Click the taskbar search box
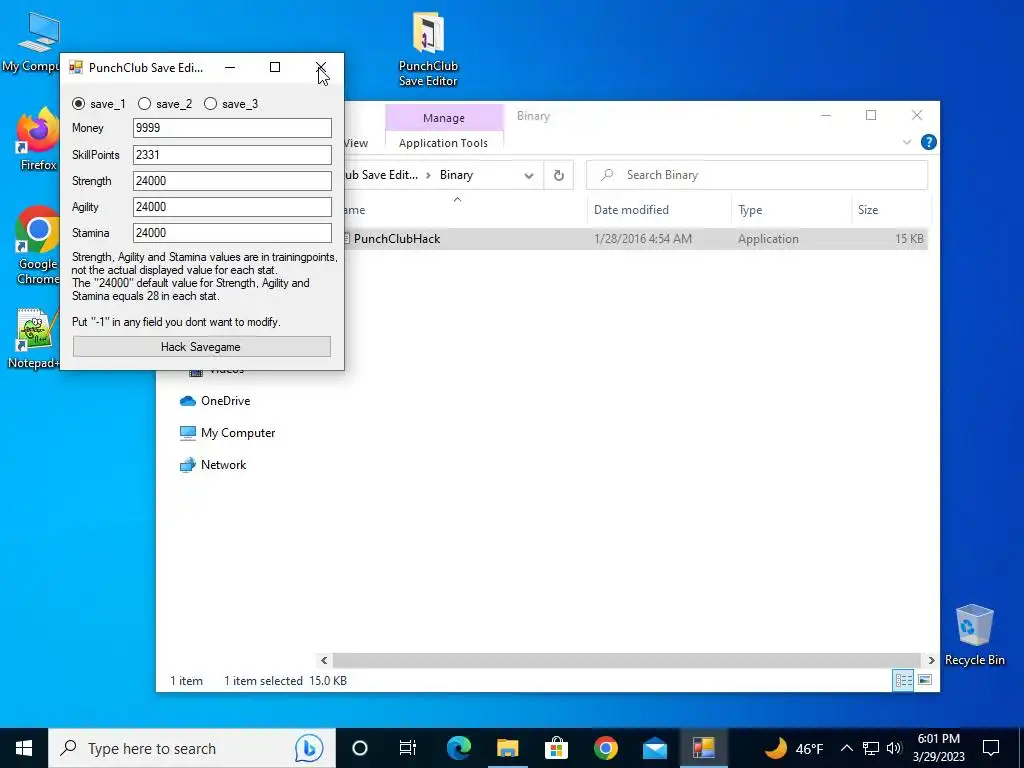1024x768 pixels. pyautogui.click(x=191, y=748)
